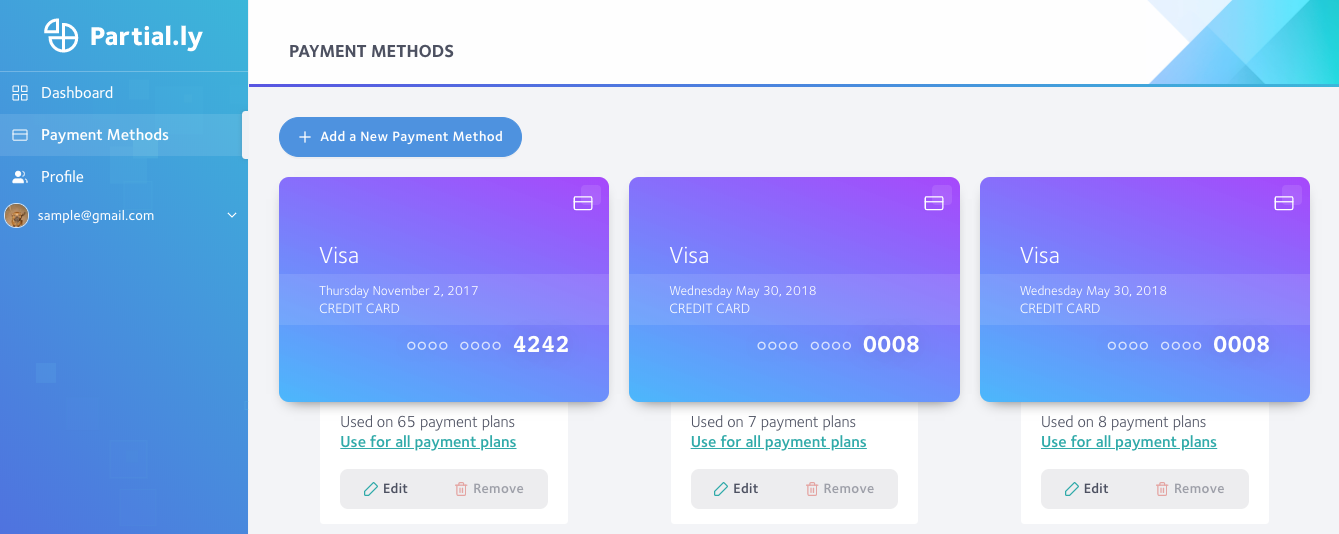1339x534 pixels.
Task: Click the Partial.ly logo icon
Action: pyautogui.click(x=61, y=36)
